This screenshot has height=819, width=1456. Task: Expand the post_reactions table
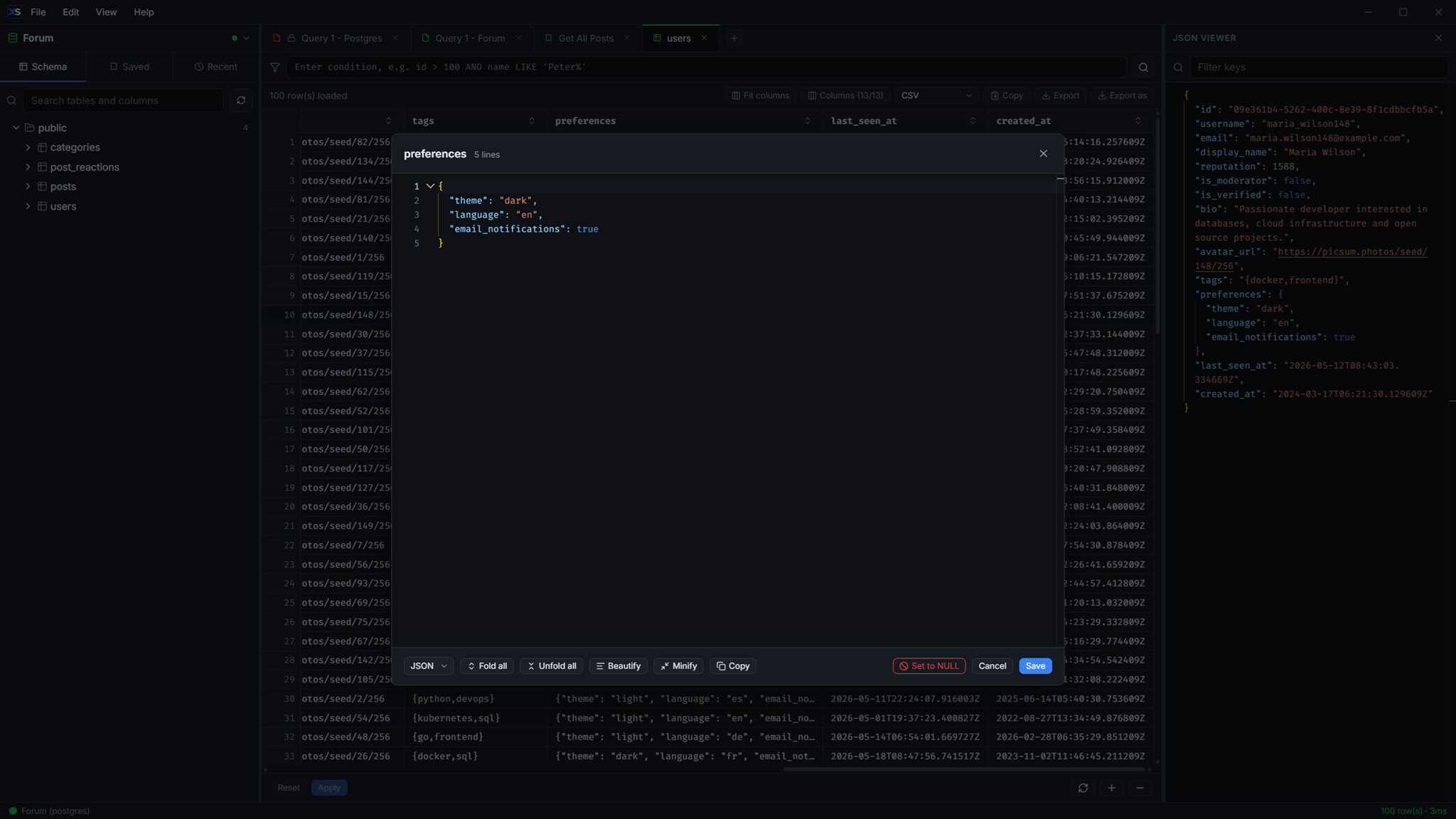[x=28, y=167]
